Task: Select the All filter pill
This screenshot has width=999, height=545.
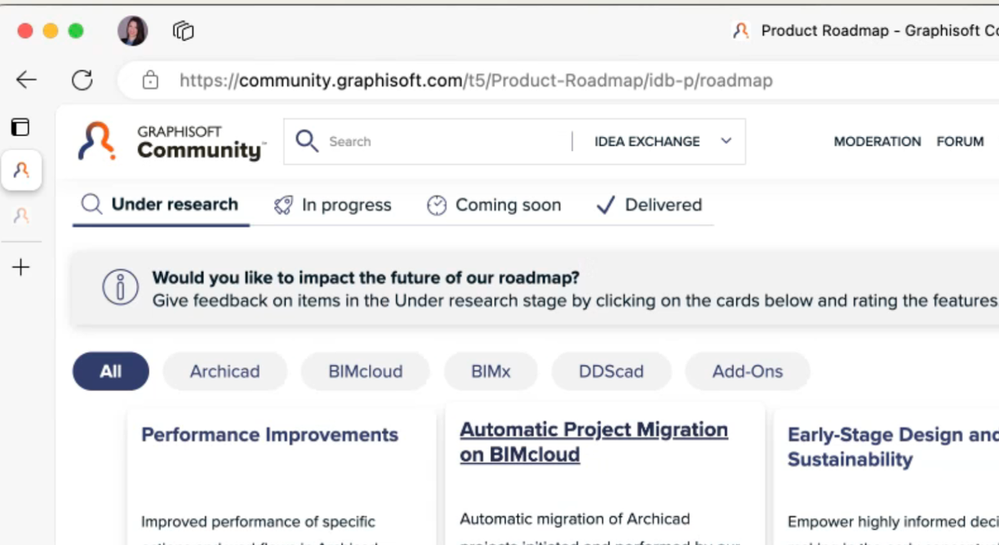Action: (111, 371)
